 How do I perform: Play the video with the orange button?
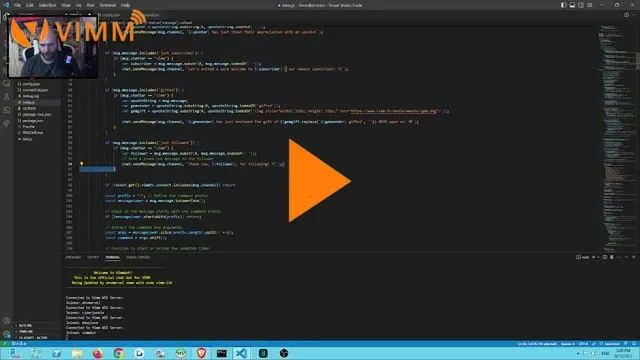pyautogui.click(x=318, y=180)
